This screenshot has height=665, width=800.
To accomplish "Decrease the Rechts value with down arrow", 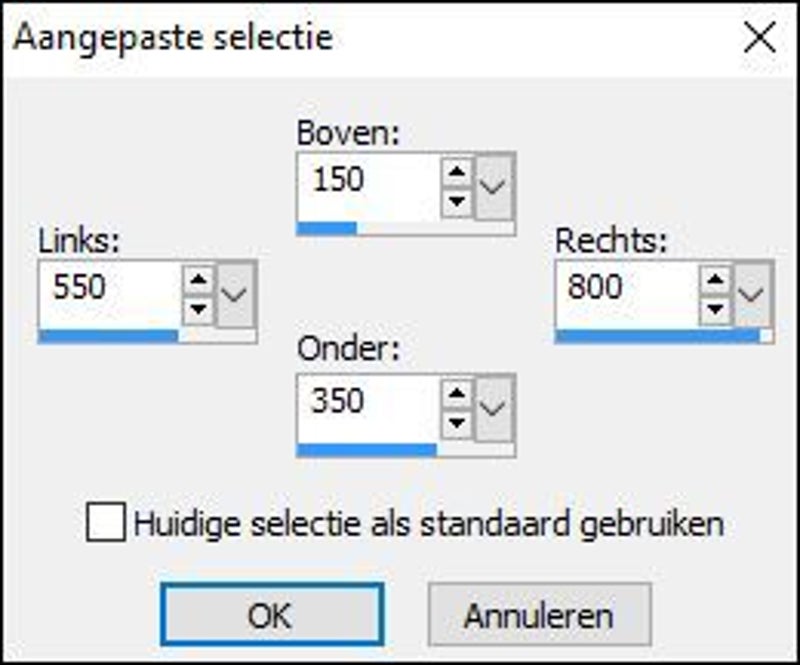I will (715, 308).
